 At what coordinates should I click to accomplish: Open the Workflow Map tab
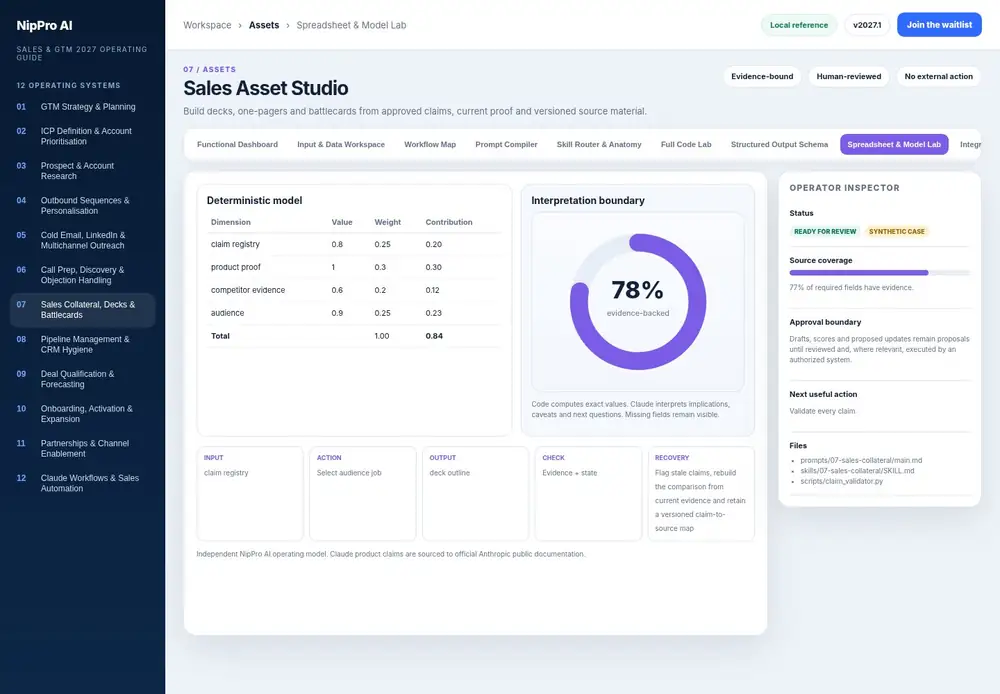tap(430, 144)
